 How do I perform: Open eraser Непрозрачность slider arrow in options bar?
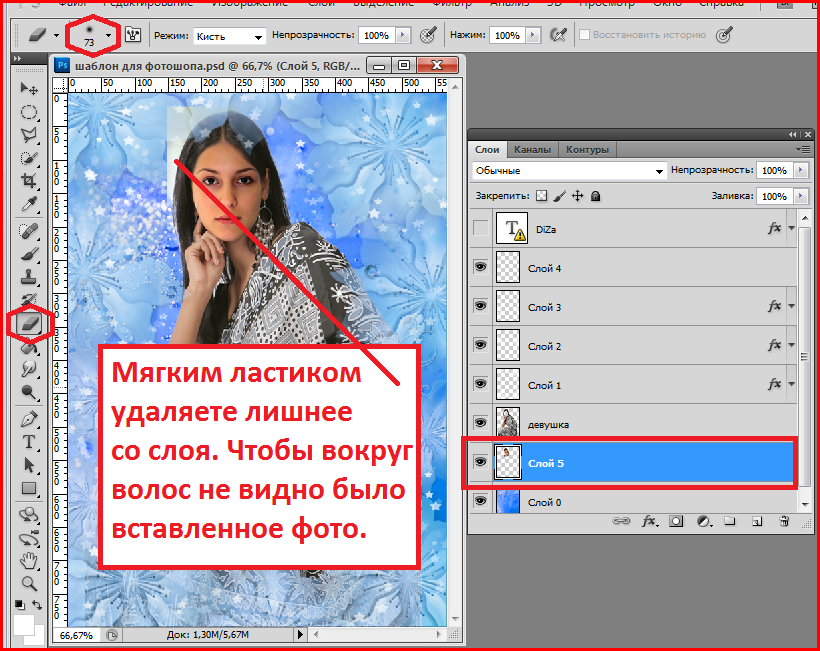coord(403,35)
